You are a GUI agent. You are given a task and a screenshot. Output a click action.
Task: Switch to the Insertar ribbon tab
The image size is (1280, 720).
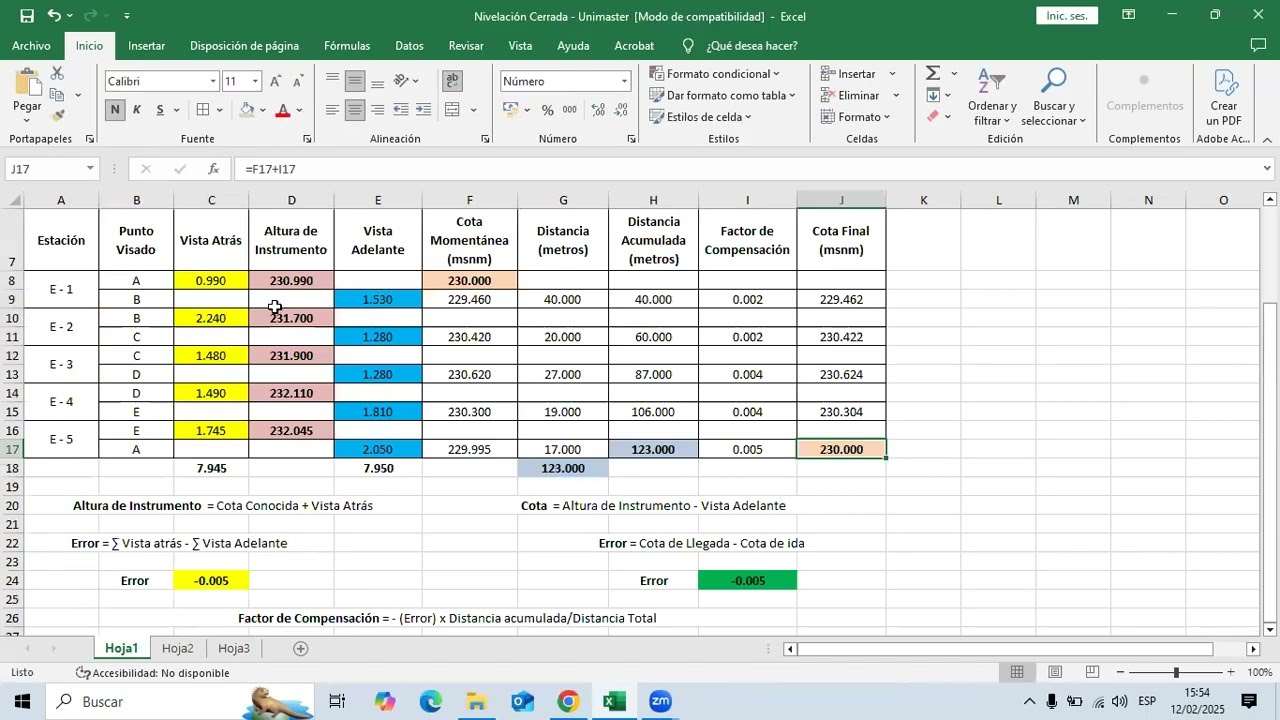pyautogui.click(x=147, y=46)
